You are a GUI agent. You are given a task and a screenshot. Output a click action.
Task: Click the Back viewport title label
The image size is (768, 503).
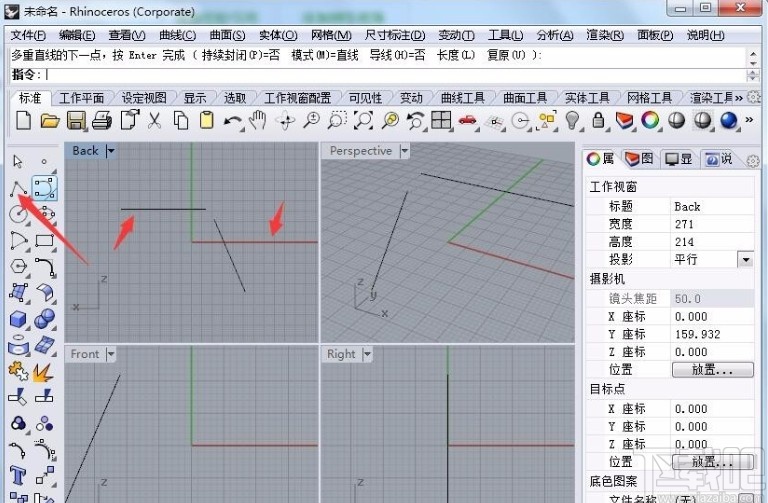coord(86,151)
